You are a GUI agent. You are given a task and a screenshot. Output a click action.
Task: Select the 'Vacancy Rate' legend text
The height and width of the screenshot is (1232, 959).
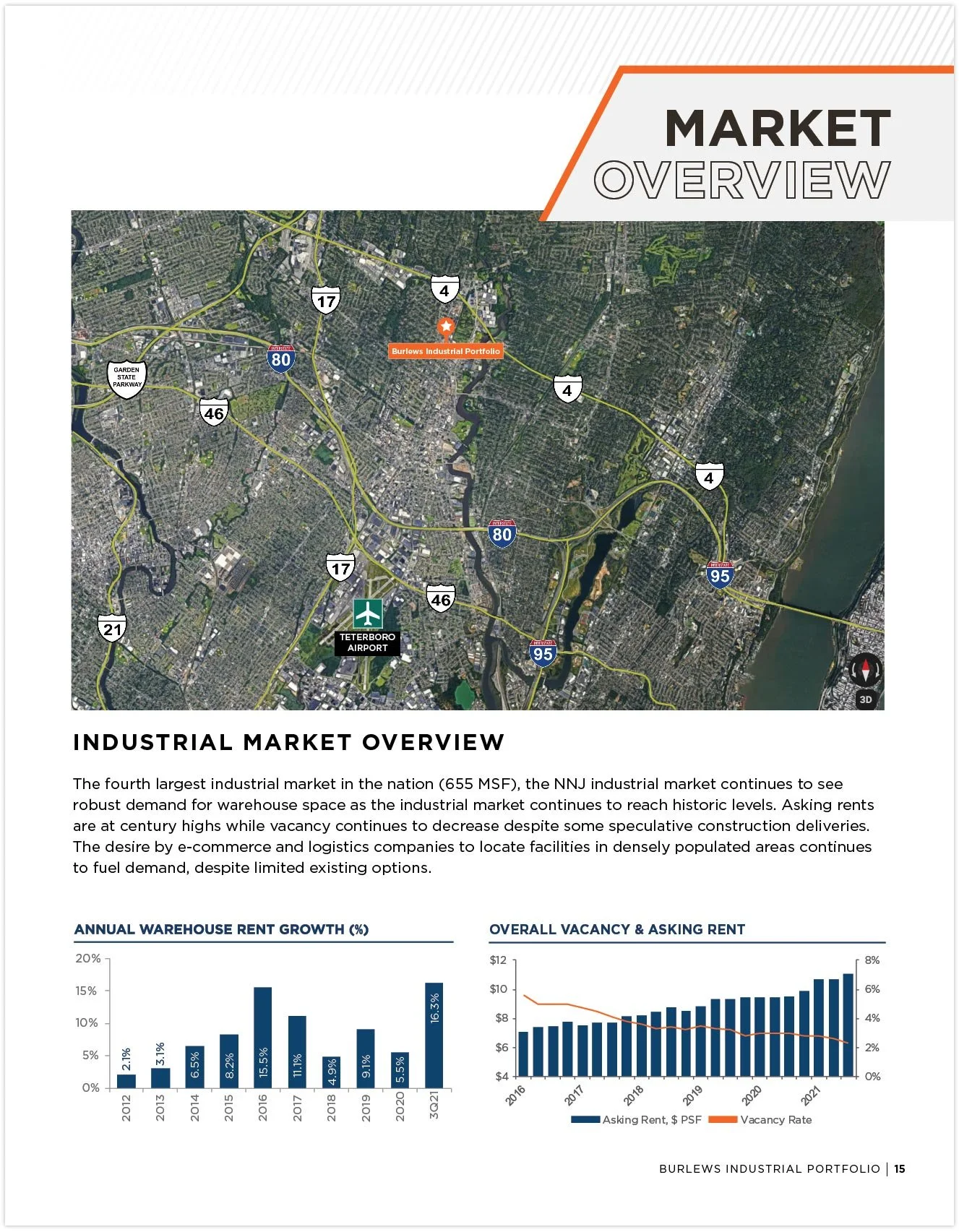point(776,1119)
